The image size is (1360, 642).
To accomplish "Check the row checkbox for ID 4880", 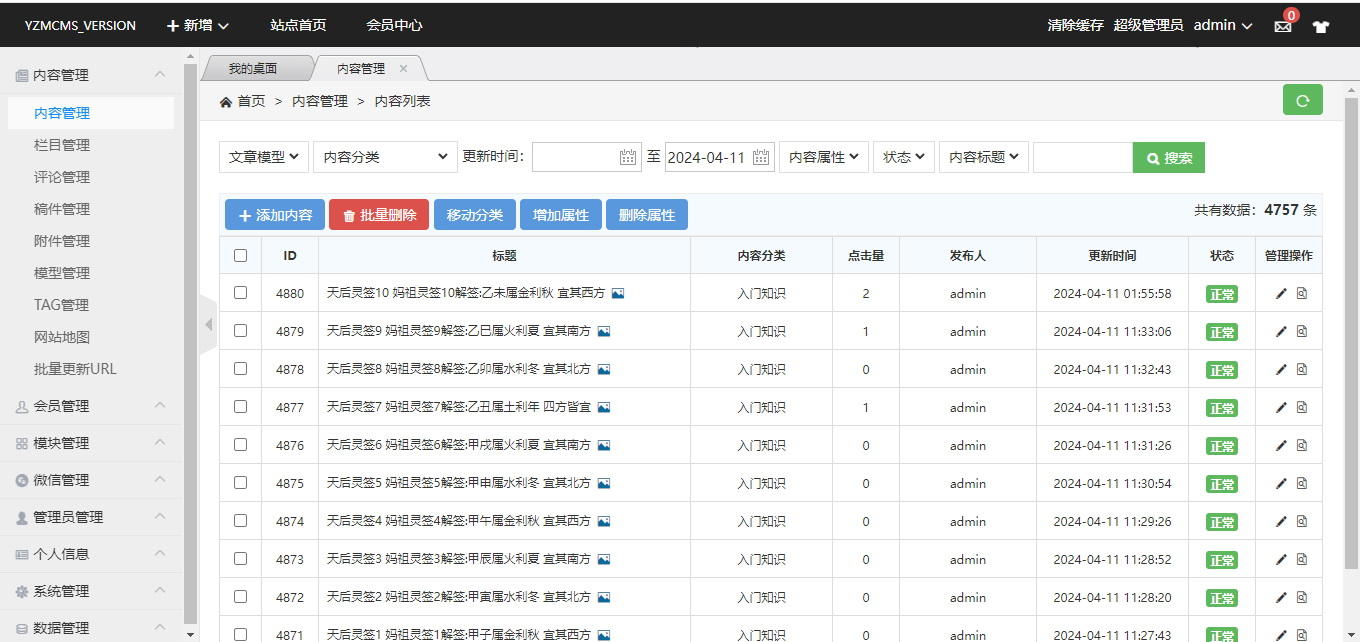I will tap(240, 292).
